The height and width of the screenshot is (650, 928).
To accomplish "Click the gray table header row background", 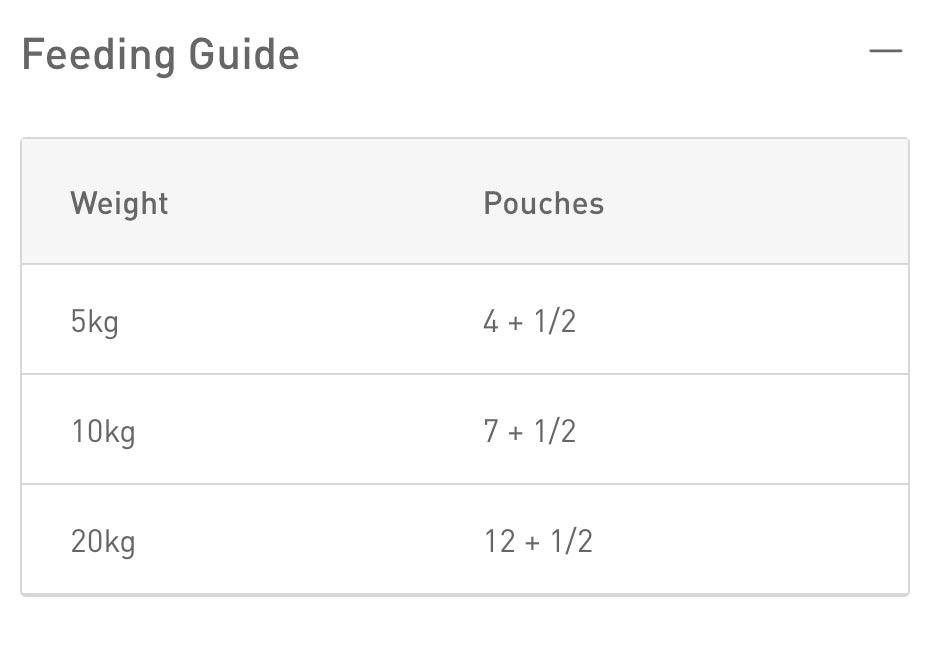I will (x=465, y=201).
